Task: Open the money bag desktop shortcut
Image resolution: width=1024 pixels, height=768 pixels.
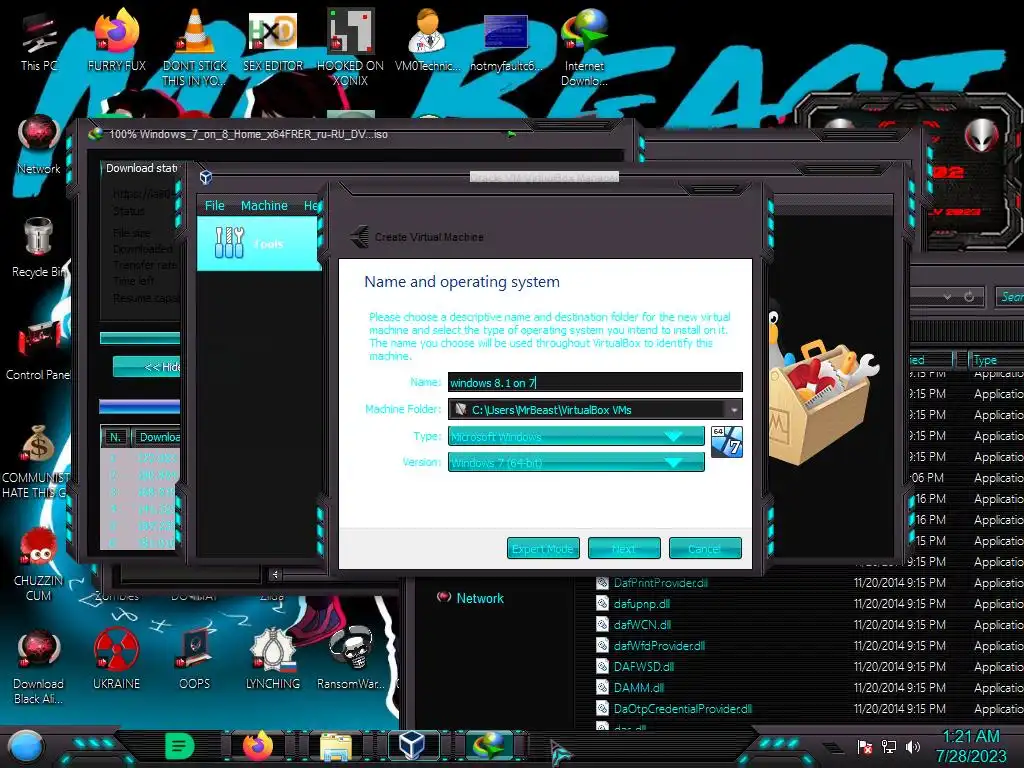Action: [37, 461]
